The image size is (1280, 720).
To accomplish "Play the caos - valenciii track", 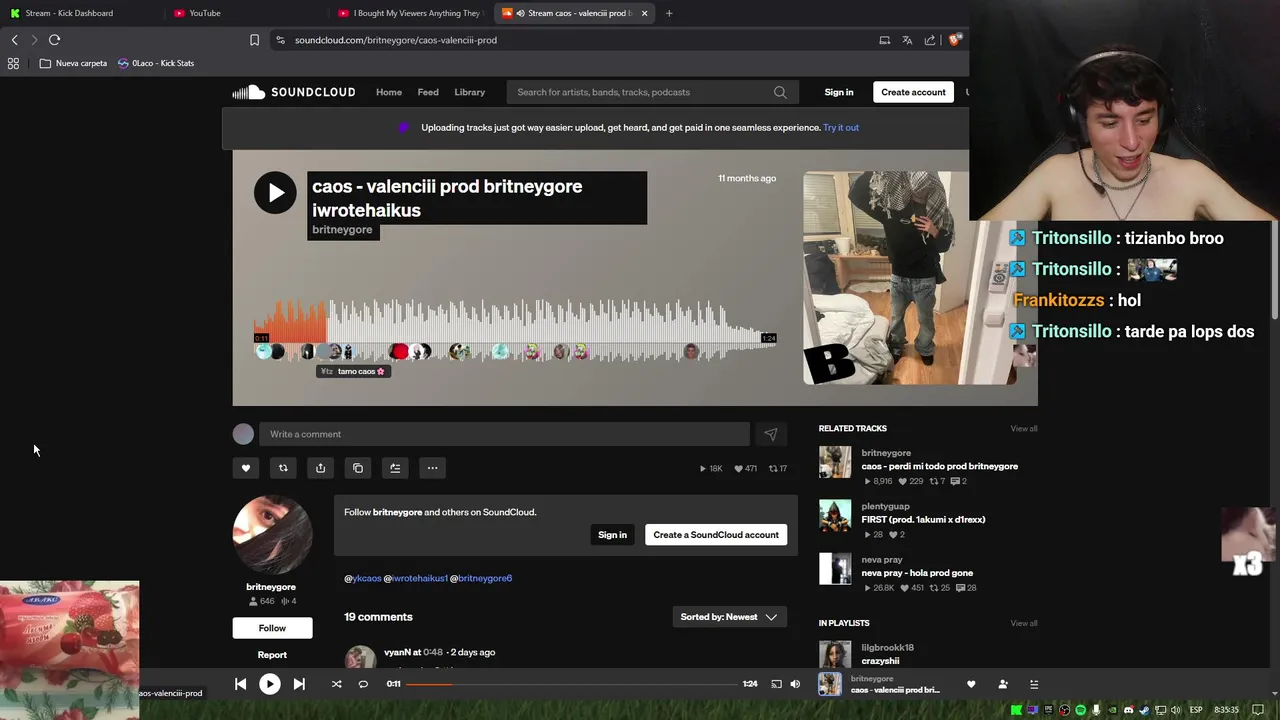I will pyautogui.click(x=275, y=193).
